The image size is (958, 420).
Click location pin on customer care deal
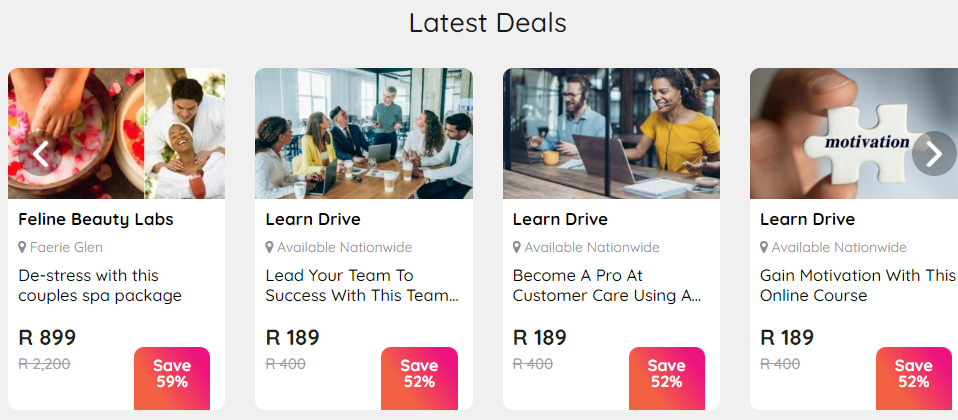(517, 248)
